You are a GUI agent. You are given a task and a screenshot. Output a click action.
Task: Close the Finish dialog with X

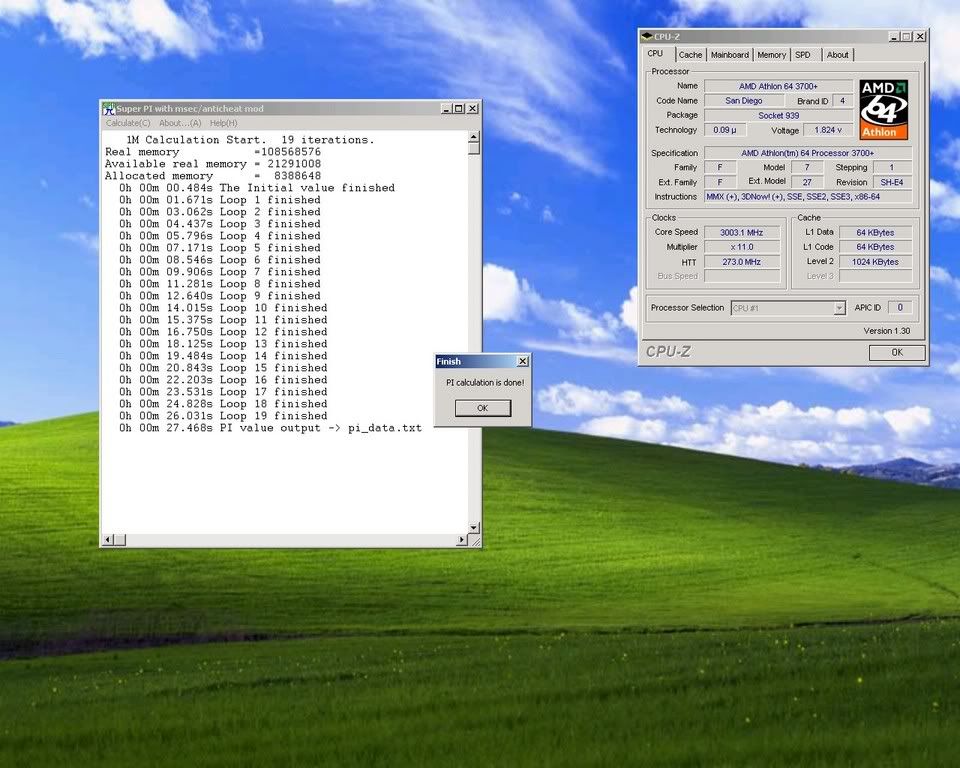tap(522, 361)
